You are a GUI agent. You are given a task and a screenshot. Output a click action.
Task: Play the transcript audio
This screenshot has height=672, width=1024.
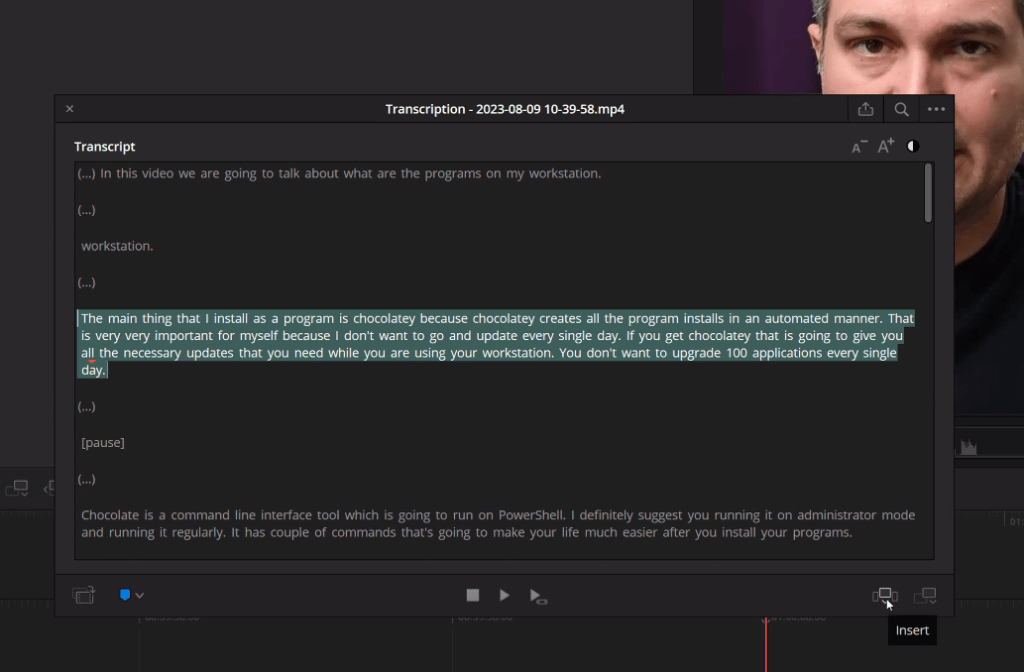tap(504, 595)
